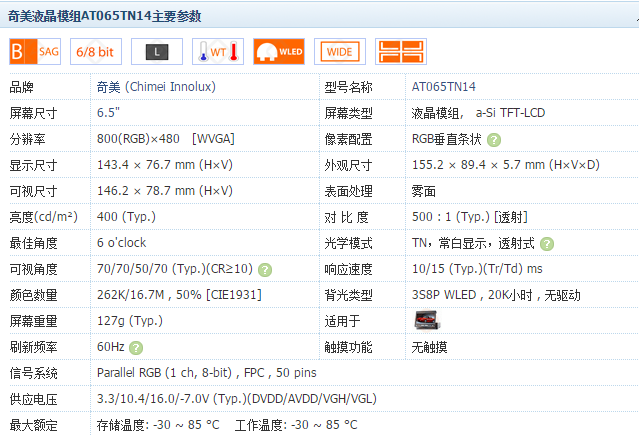Click the WIDE viewing angle icon
This screenshot has width=639, height=436.
point(340,52)
